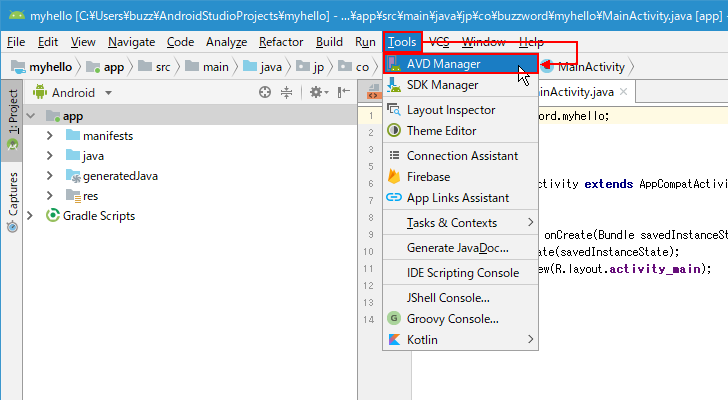Open App Links Assistant entry
The height and width of the screenshot is (400, 728).
point(461,198)
